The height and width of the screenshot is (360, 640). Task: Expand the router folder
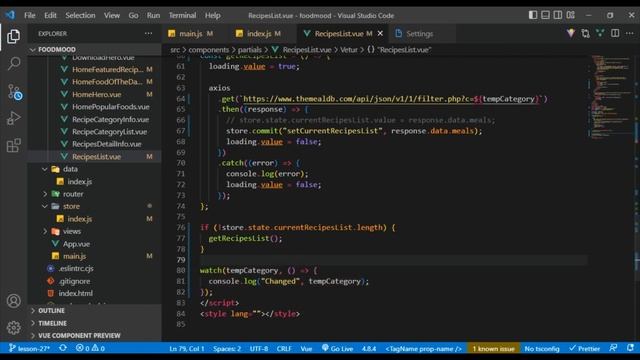coord(95,194)
